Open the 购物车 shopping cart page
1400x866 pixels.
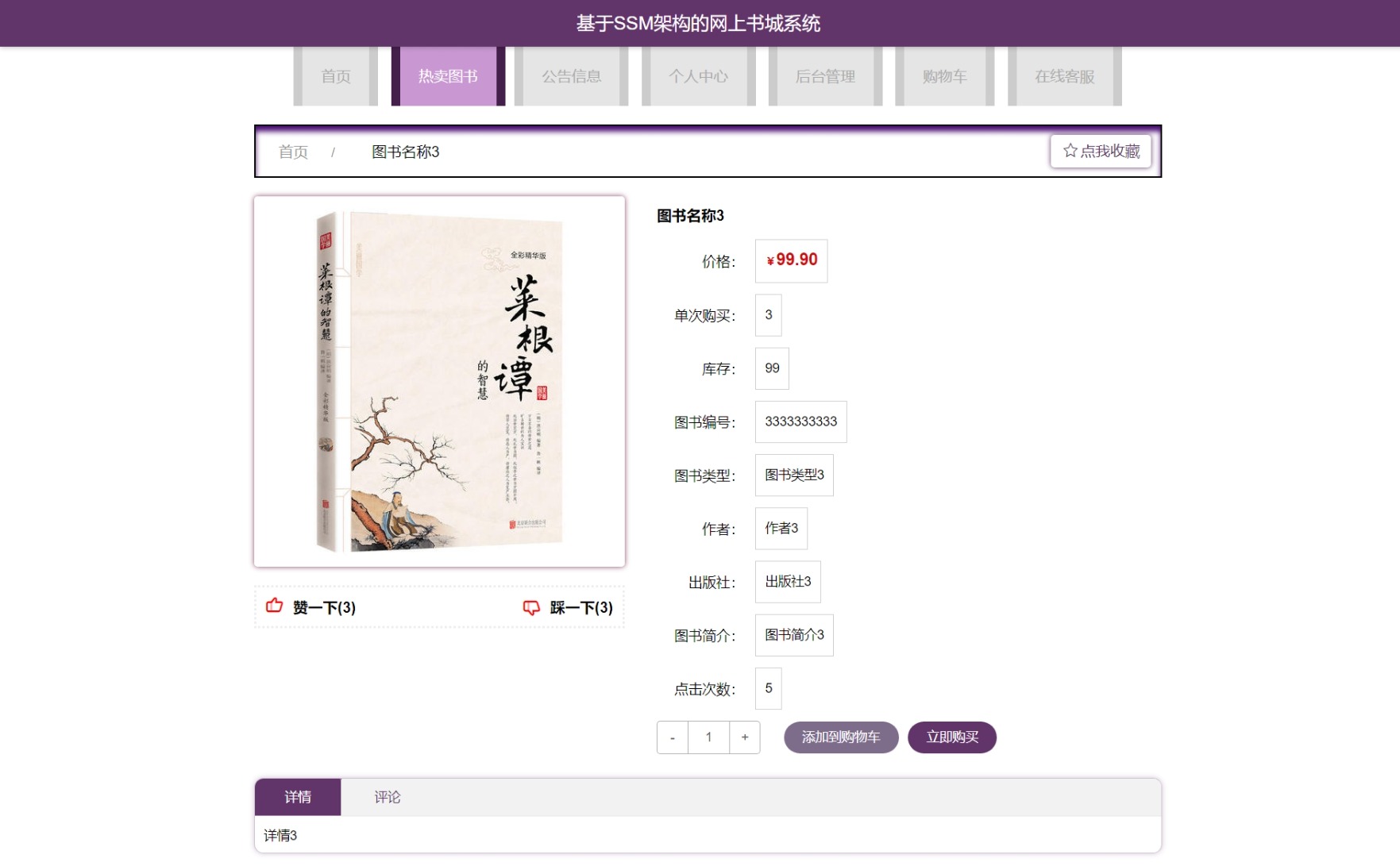pyautogui.click(x=944, y=76)
